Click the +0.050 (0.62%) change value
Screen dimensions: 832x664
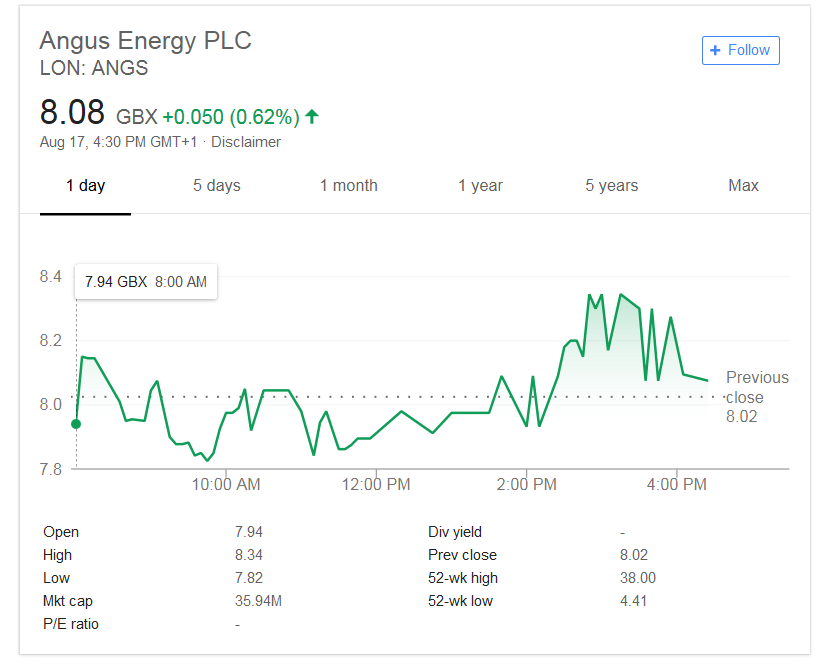click(231, 117)
